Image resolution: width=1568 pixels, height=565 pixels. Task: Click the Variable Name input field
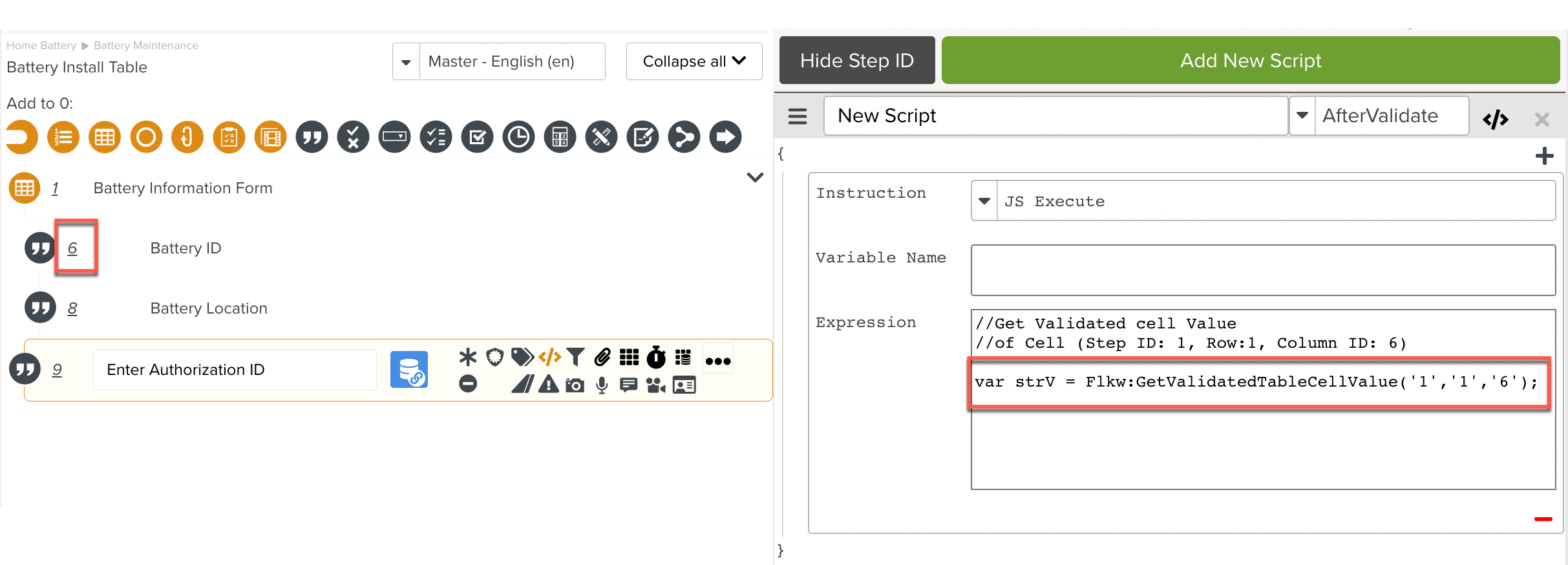[1262, 270]
